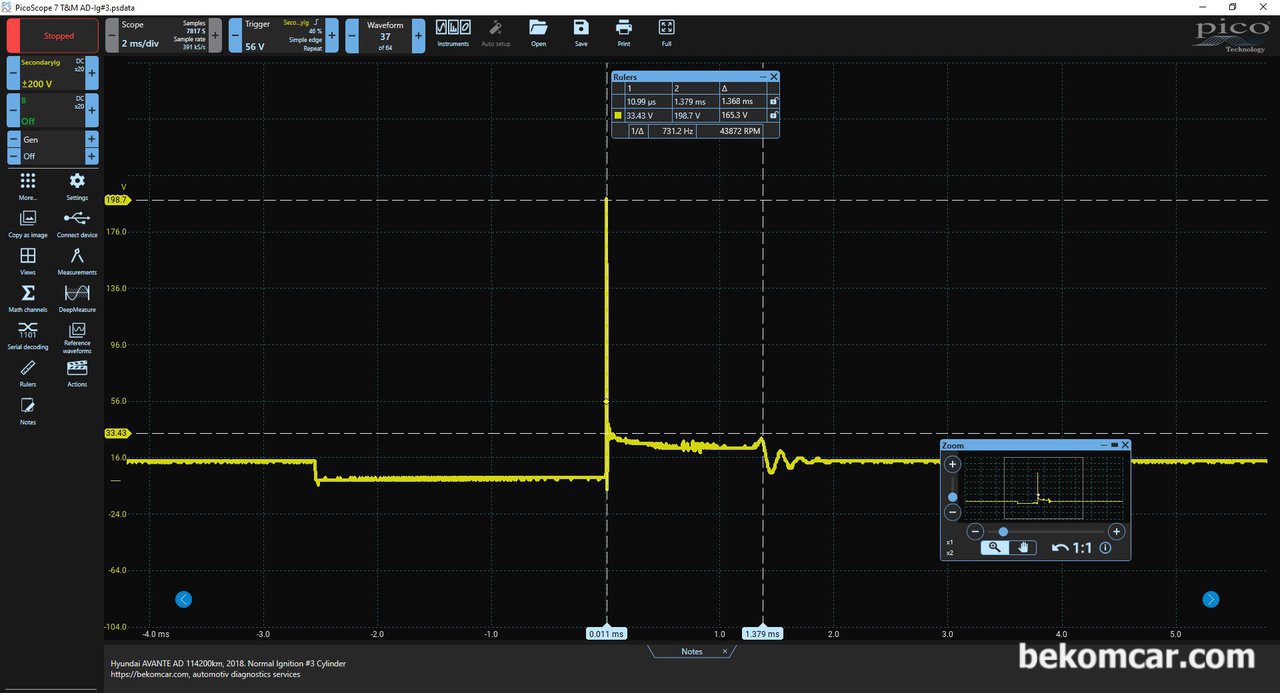This screenshot has width=1280, height=693.
Task: Reset zoom with undo 1:1 button
Action: click(1073, 547)
